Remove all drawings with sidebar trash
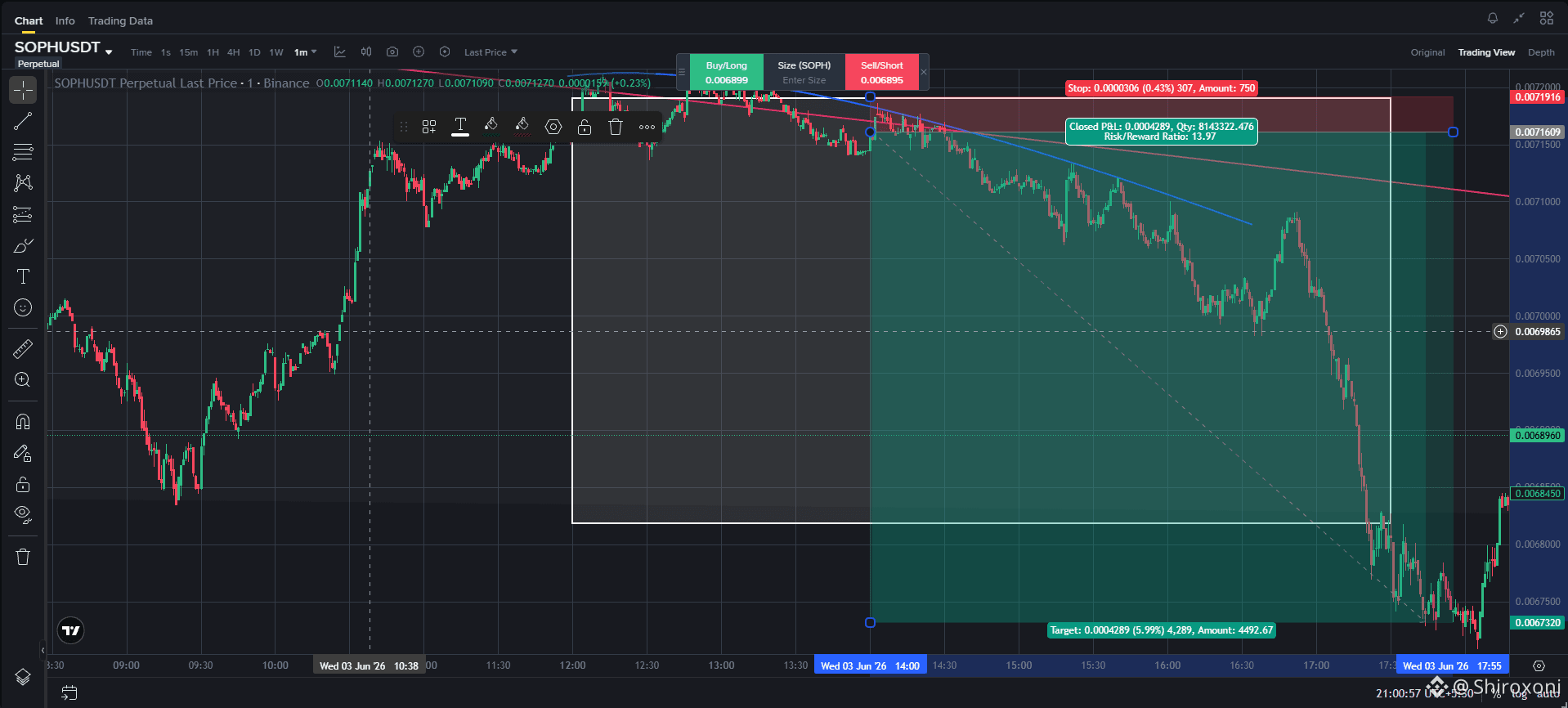Image resolution: width=1568 pixels, height=708 pixels. tap(23, 557)
